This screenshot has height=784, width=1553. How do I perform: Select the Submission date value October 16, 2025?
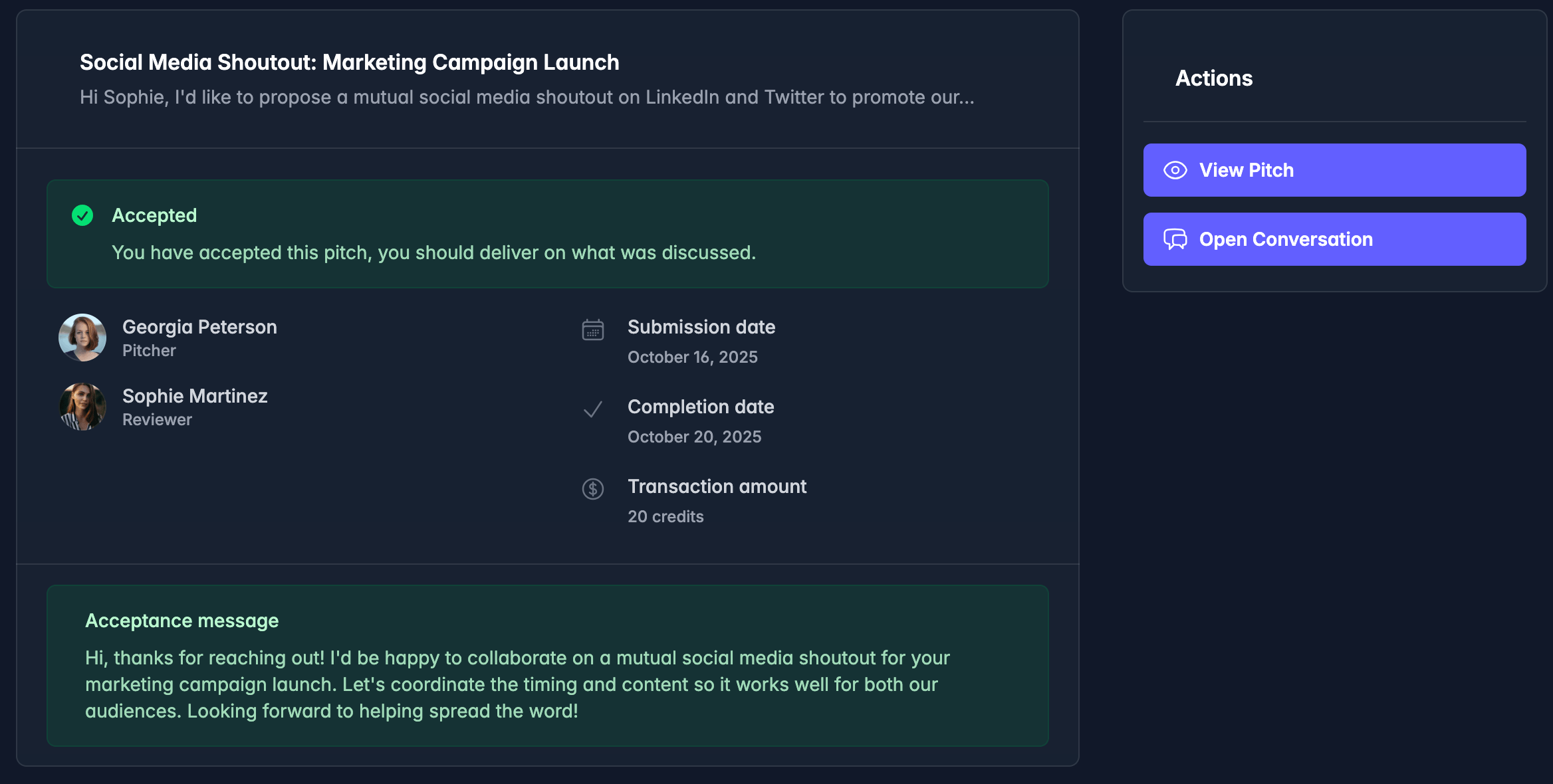pyautogui.click(x=692, y=357)
